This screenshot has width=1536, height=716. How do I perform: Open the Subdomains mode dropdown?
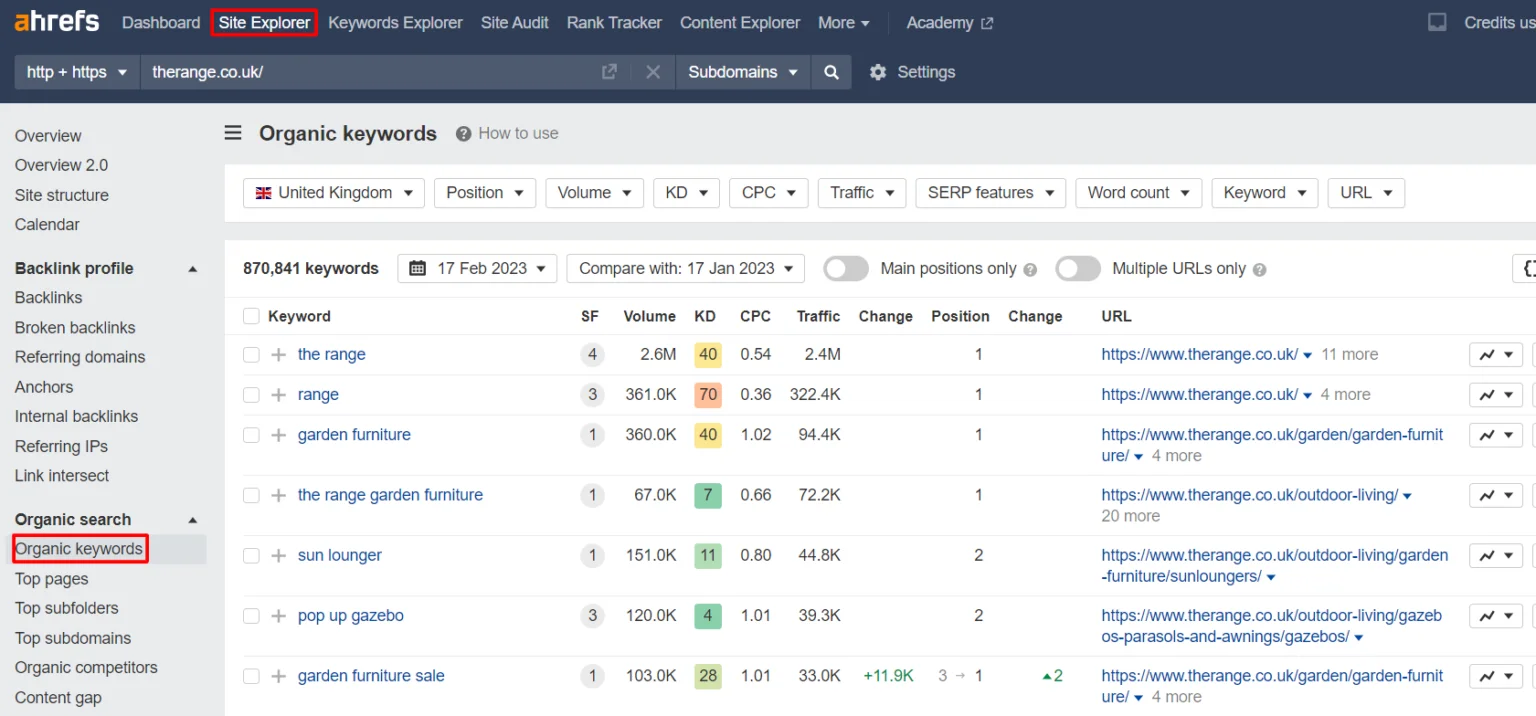743,72
